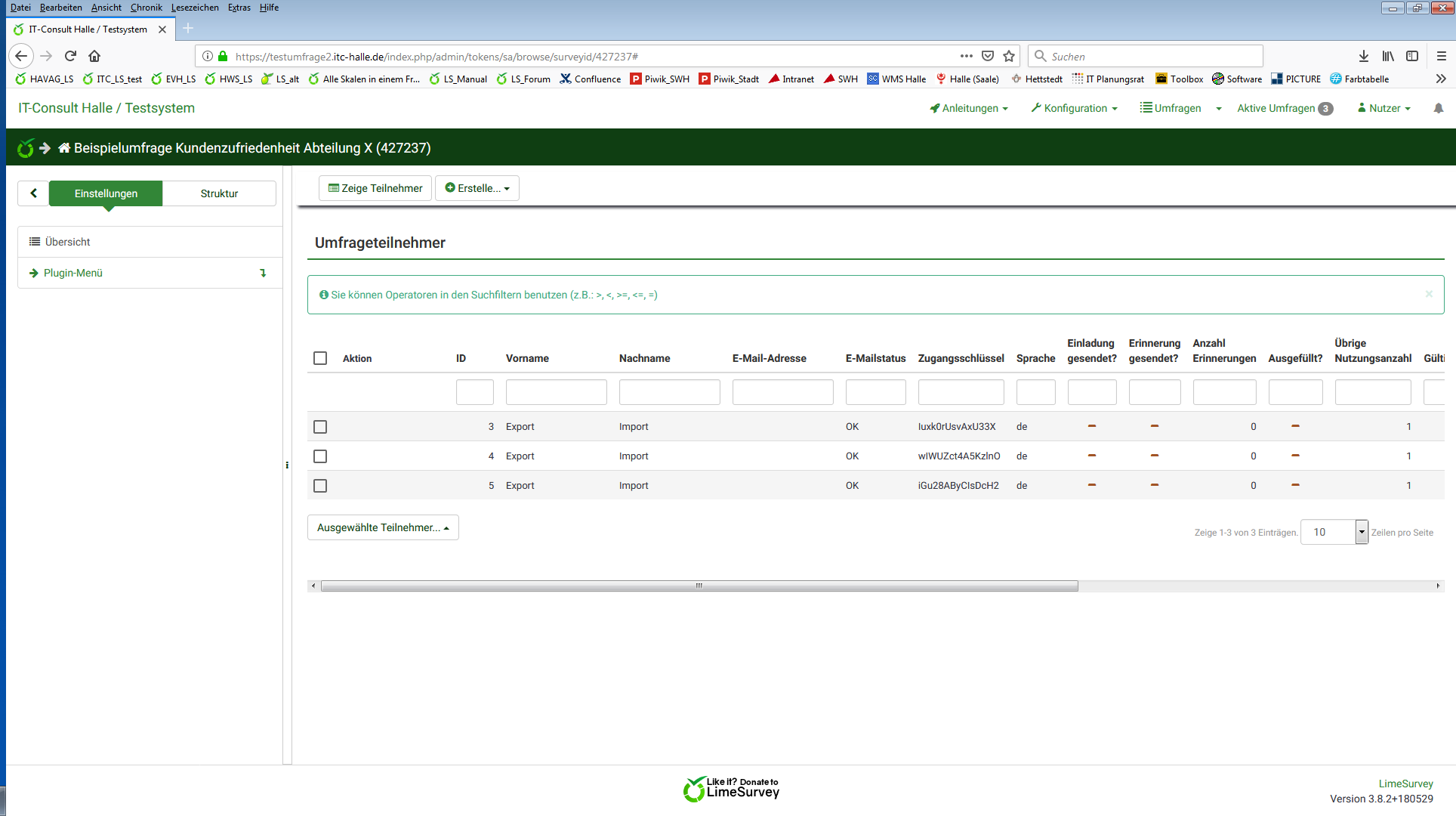Viewport: 1456px width, 816px height.
Task: Open the Konfiguration menu
Action: pyautogui.click(x=1074, y=109)
